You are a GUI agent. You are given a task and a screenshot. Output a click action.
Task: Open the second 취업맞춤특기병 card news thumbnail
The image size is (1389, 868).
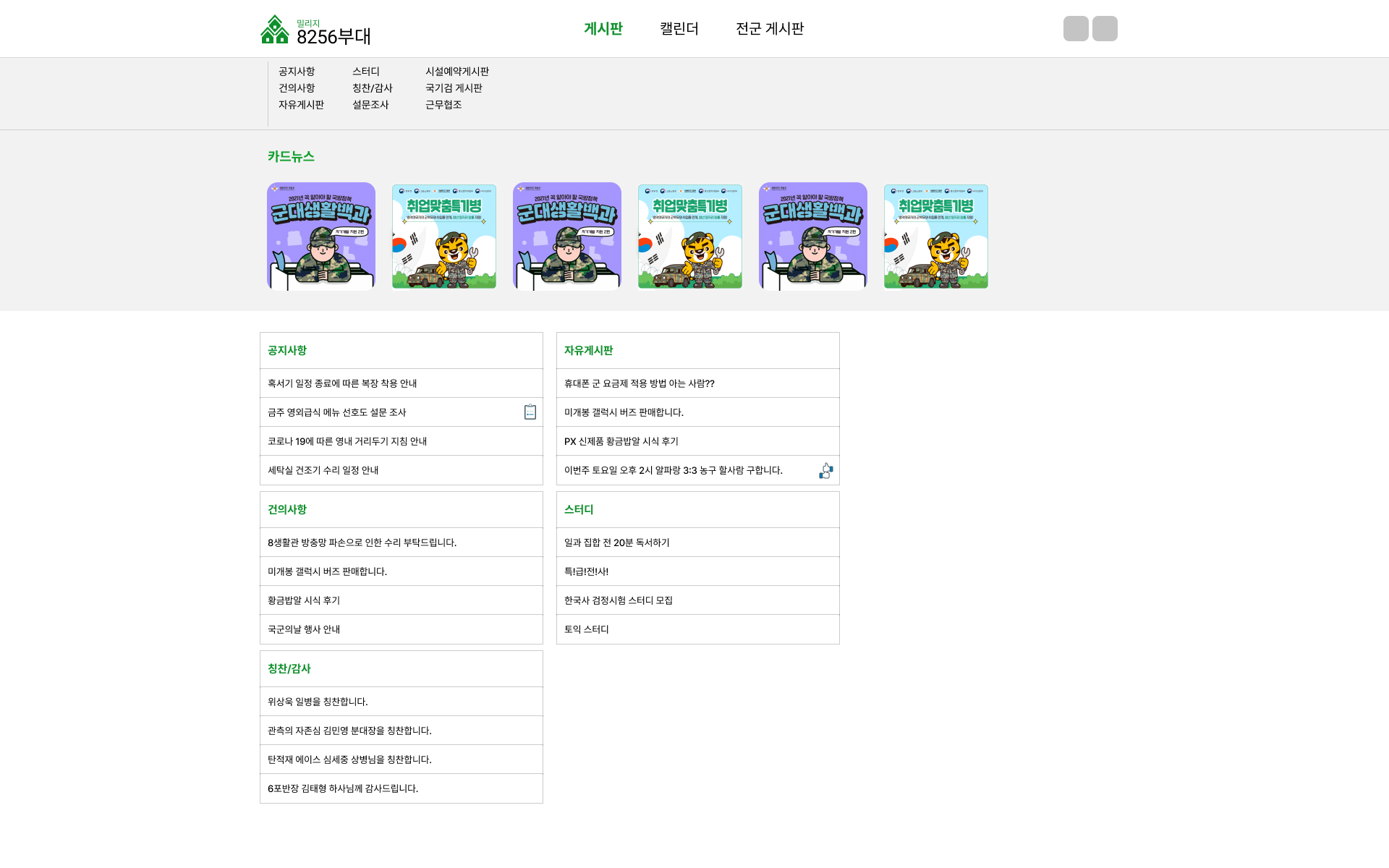690,237
